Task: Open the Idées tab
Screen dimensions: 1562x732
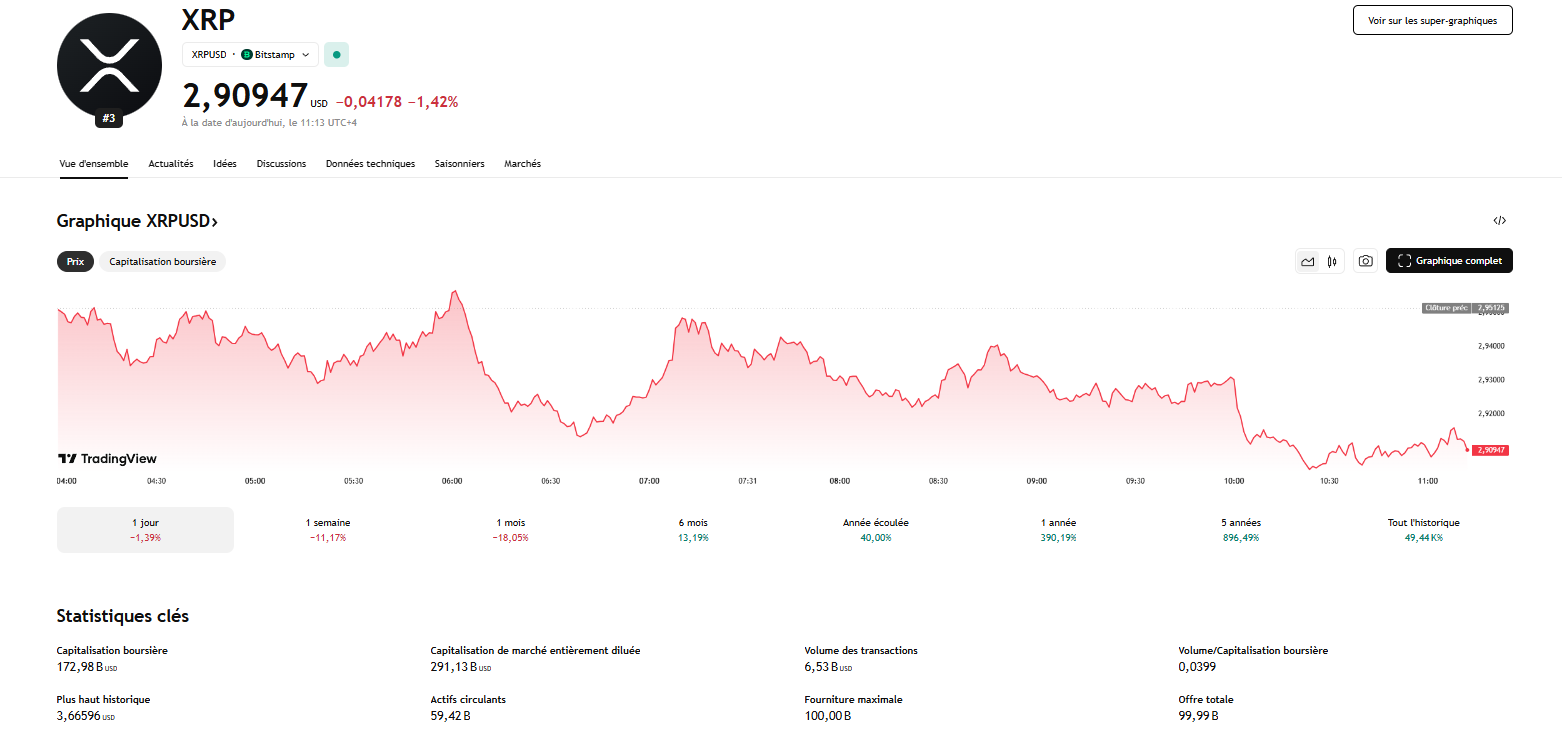Action: (225, 164)
